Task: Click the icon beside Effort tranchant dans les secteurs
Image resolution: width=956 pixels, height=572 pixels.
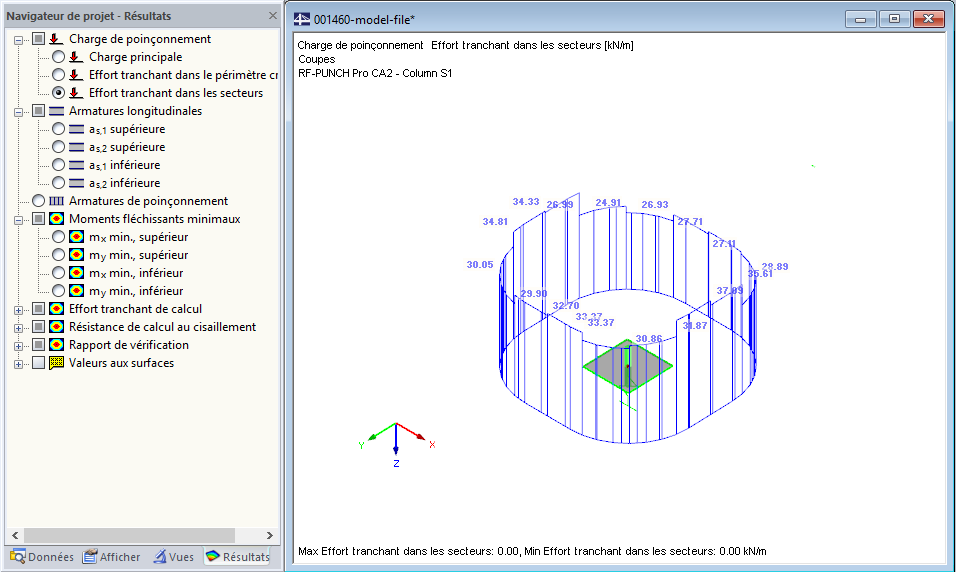Action: pyautogui.click(x=76, y=93)
